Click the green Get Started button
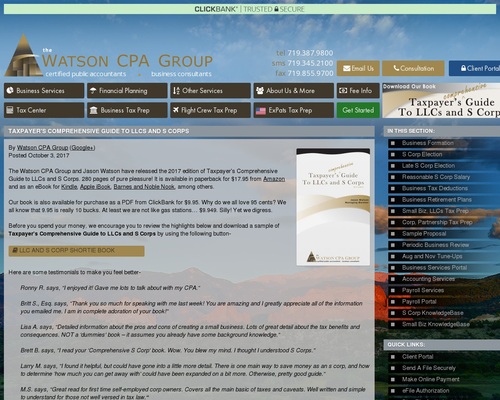 coord(358,110)
